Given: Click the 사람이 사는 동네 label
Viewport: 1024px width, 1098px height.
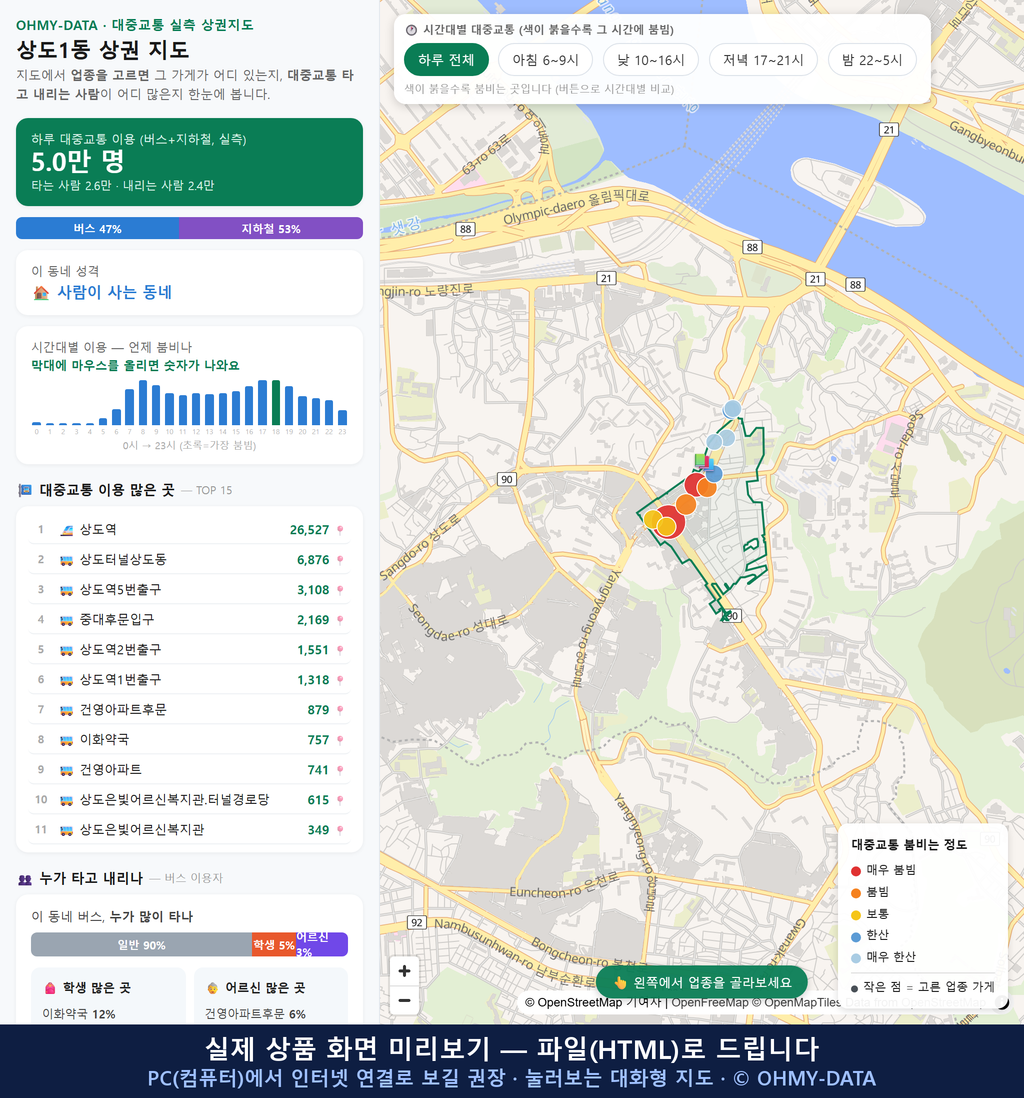Looking at the screenshot, I should point(114,293).
